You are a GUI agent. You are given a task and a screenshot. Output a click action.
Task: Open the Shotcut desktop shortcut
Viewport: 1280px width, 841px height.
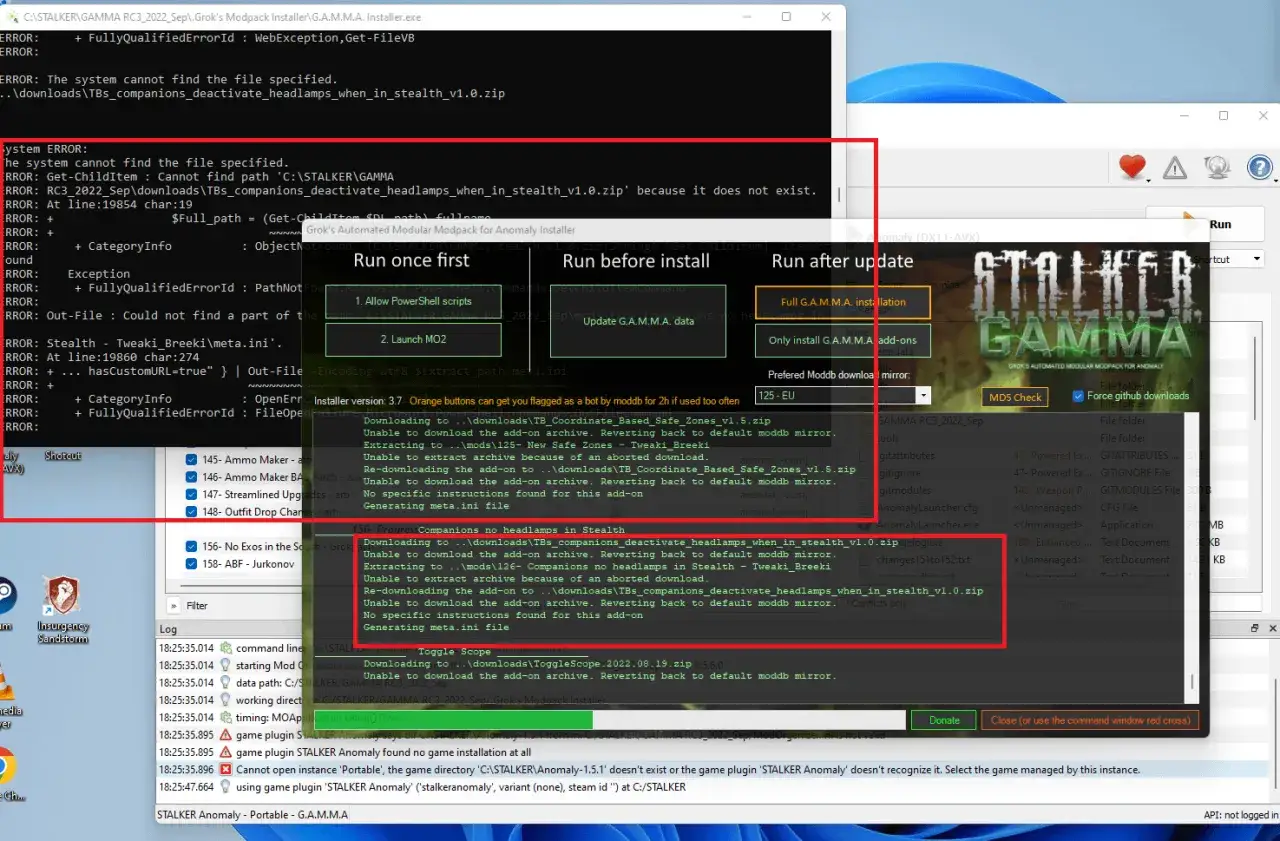[62, 455]
